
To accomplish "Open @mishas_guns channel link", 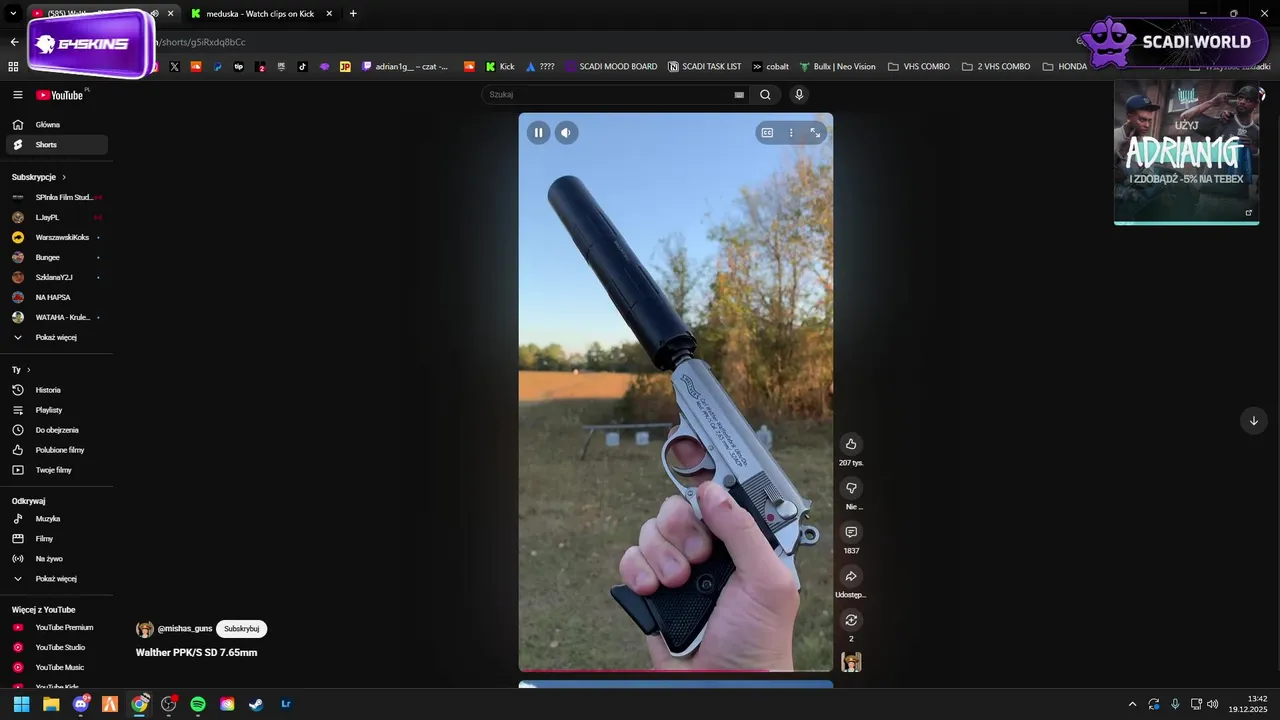I will pyautogui.click(x=185, y=629).
